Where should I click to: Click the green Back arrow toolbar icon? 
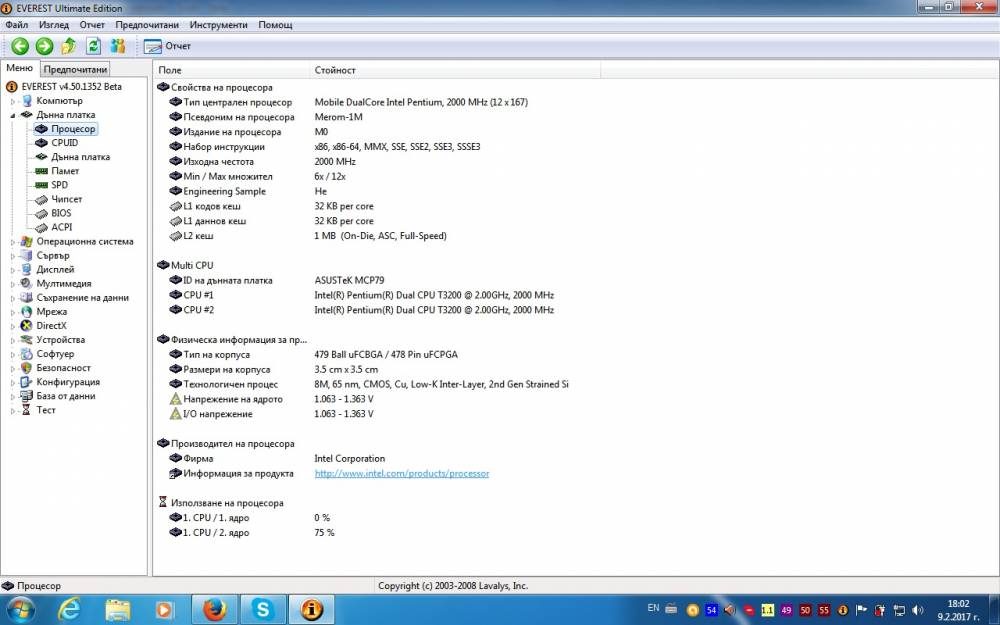(20, 46)
